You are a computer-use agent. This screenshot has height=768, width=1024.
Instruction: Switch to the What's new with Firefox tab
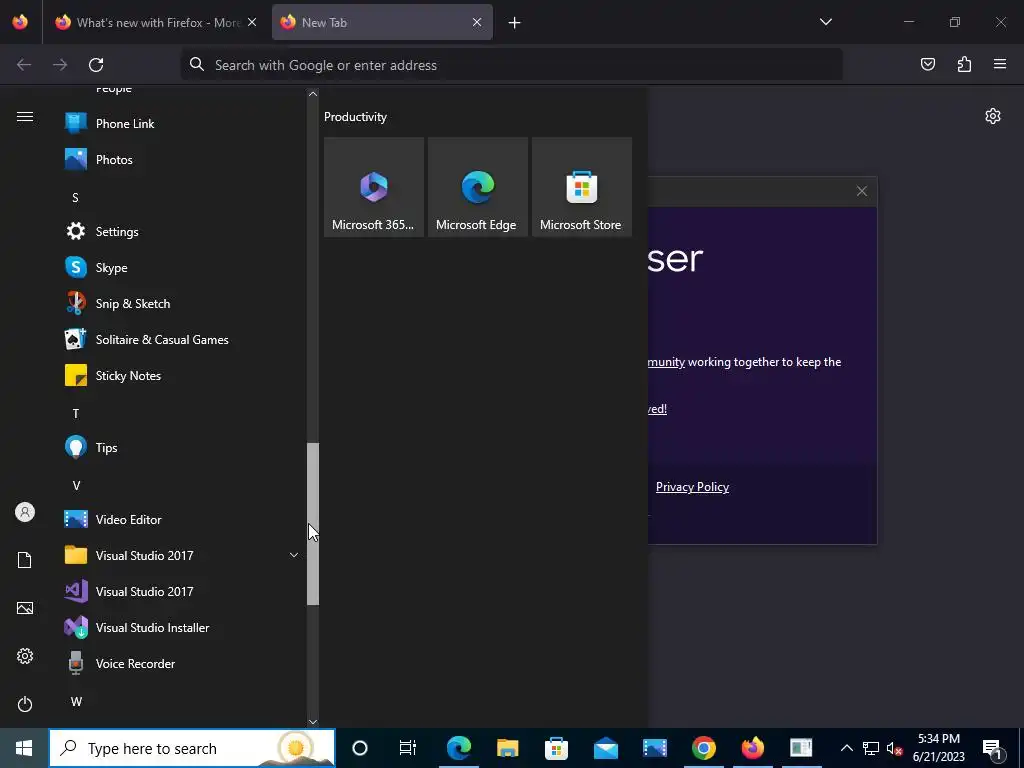coord(156,22)
